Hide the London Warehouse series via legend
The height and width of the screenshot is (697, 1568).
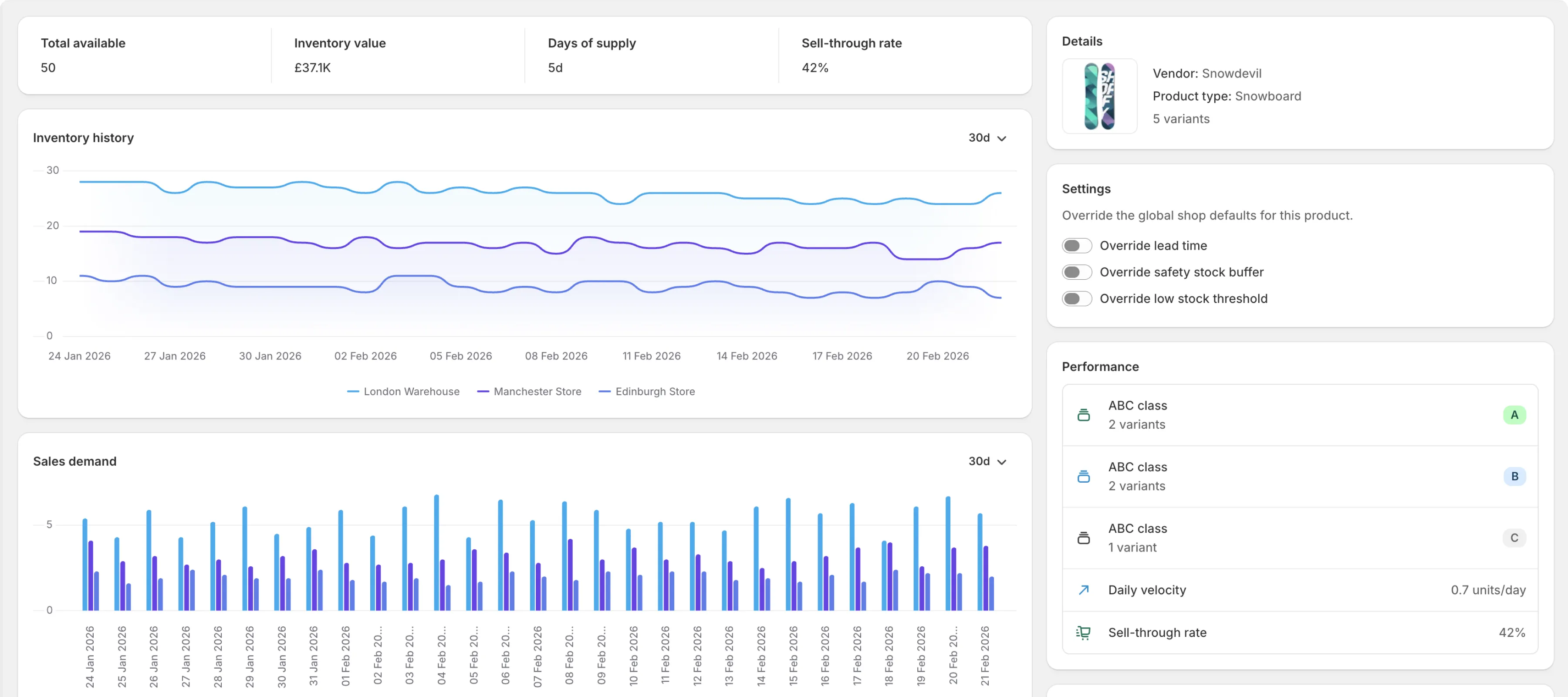(x=412, y=392)
